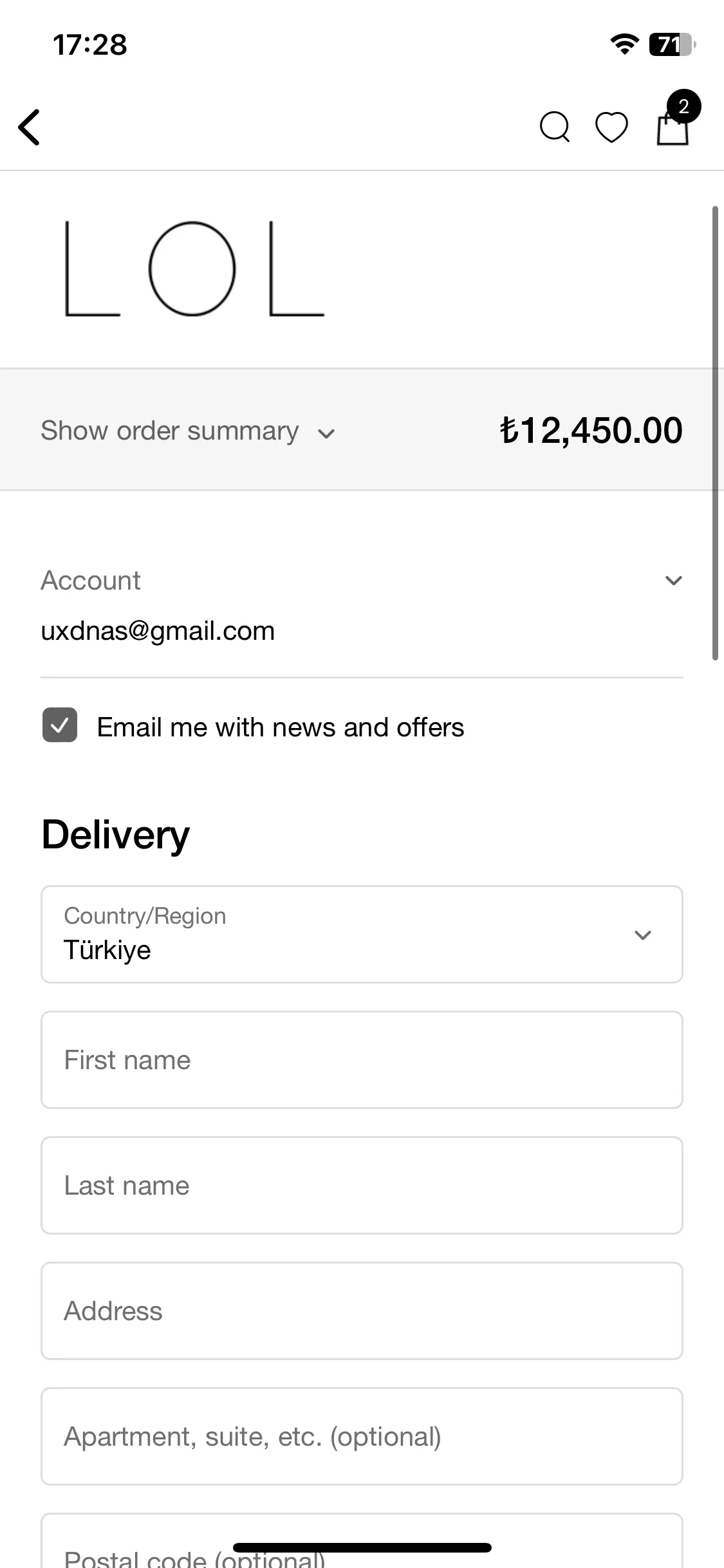Focus the Postal code field
The width and height of the screenshot is (724, 1568).
pos(362,1541)
